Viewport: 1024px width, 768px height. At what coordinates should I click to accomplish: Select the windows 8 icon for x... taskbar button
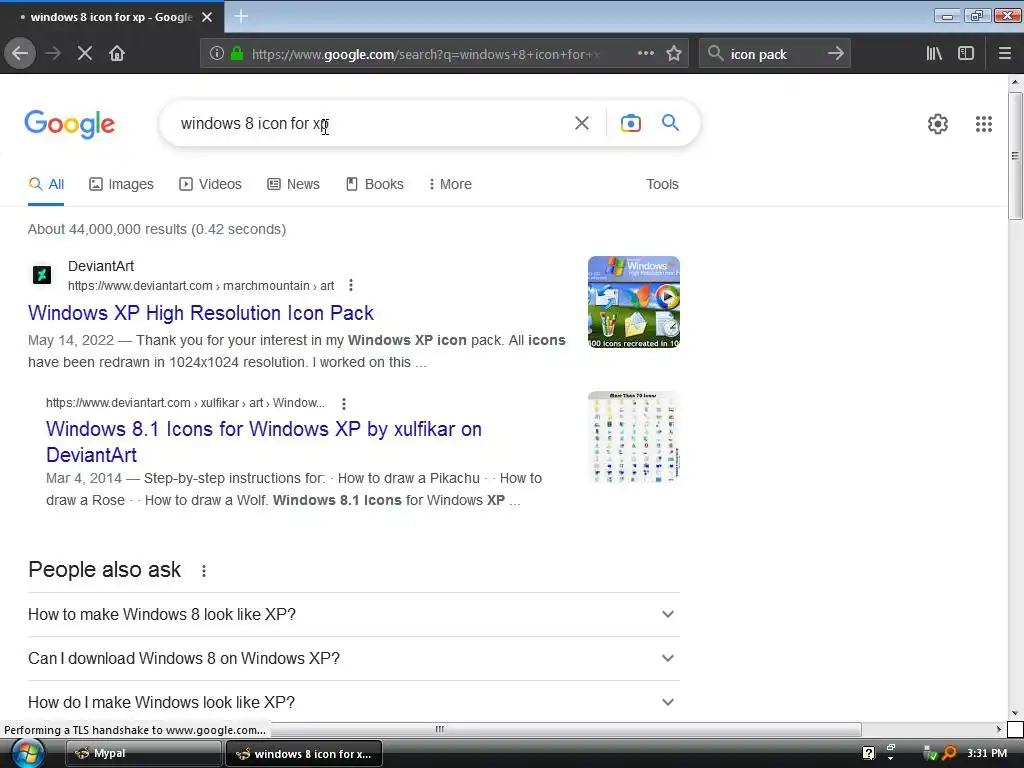(x=304, y=754)
